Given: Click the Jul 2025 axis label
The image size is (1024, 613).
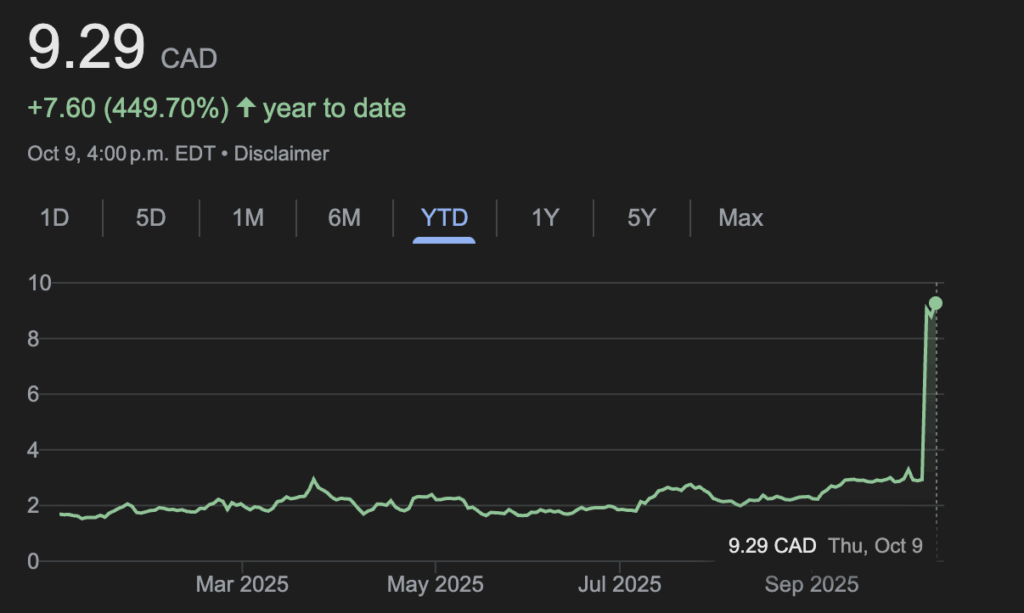Looking at the screenshot, I should pyautogui.click(x=620, y=584).
